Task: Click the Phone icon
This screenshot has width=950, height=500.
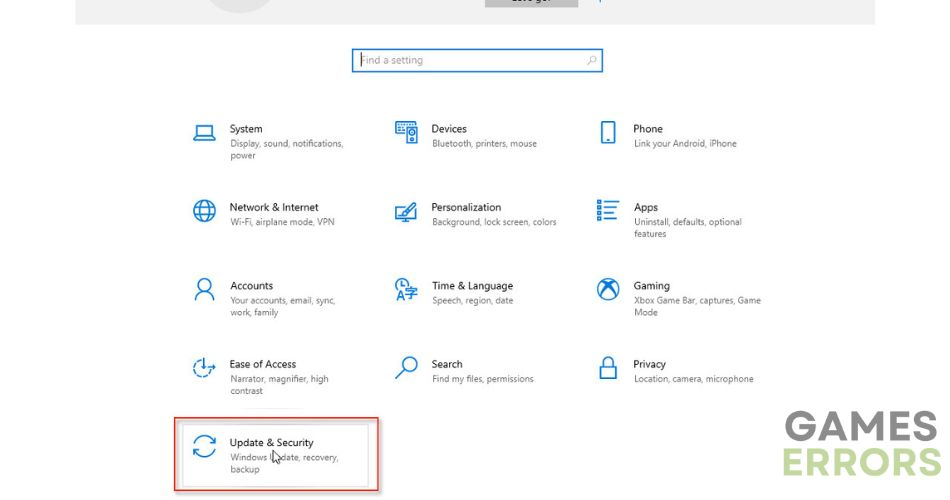Action: click(x=608, y=133)
